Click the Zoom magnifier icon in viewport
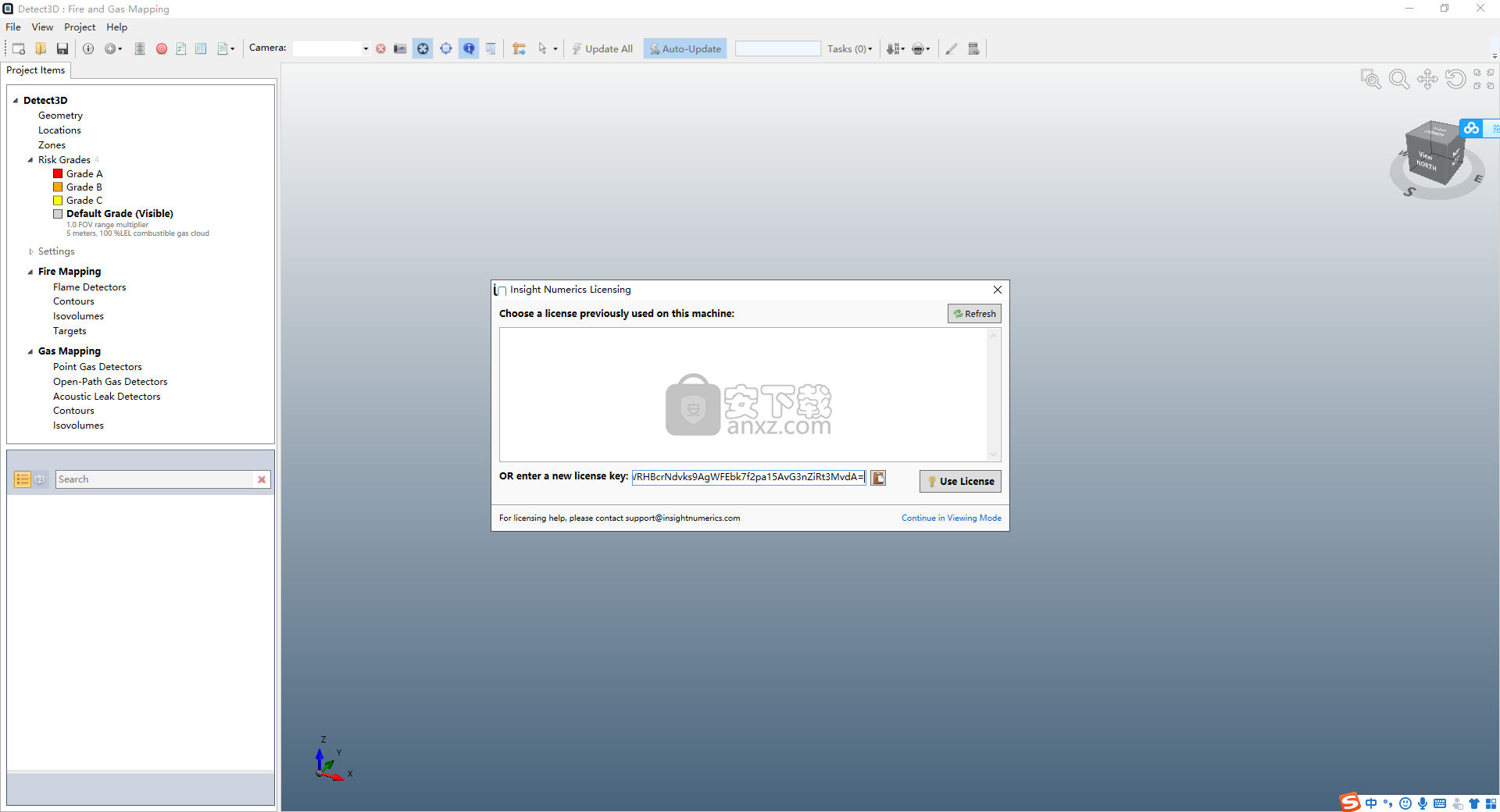Screen dimensions: 1500x812 [x=1399, y=79]
